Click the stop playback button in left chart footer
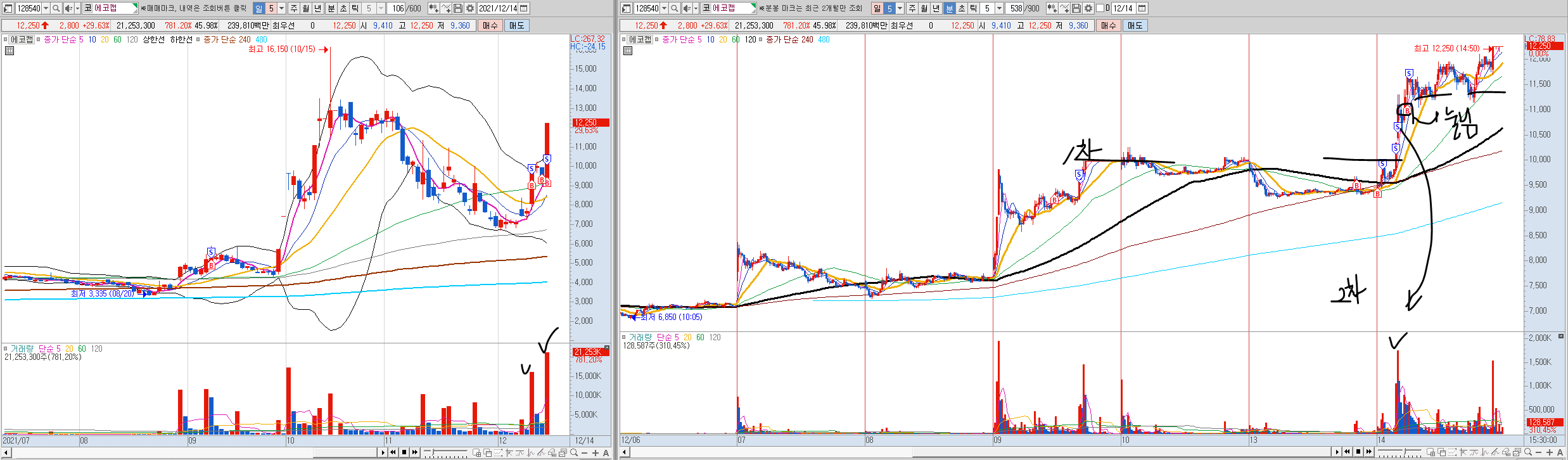The height and width of the screenshot is (460, 1568). (x=404, y=452)
